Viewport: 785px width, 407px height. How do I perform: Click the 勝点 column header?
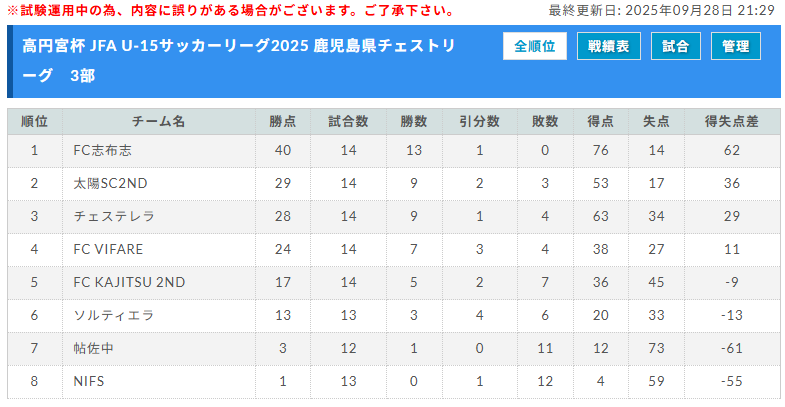click(283, 122)
